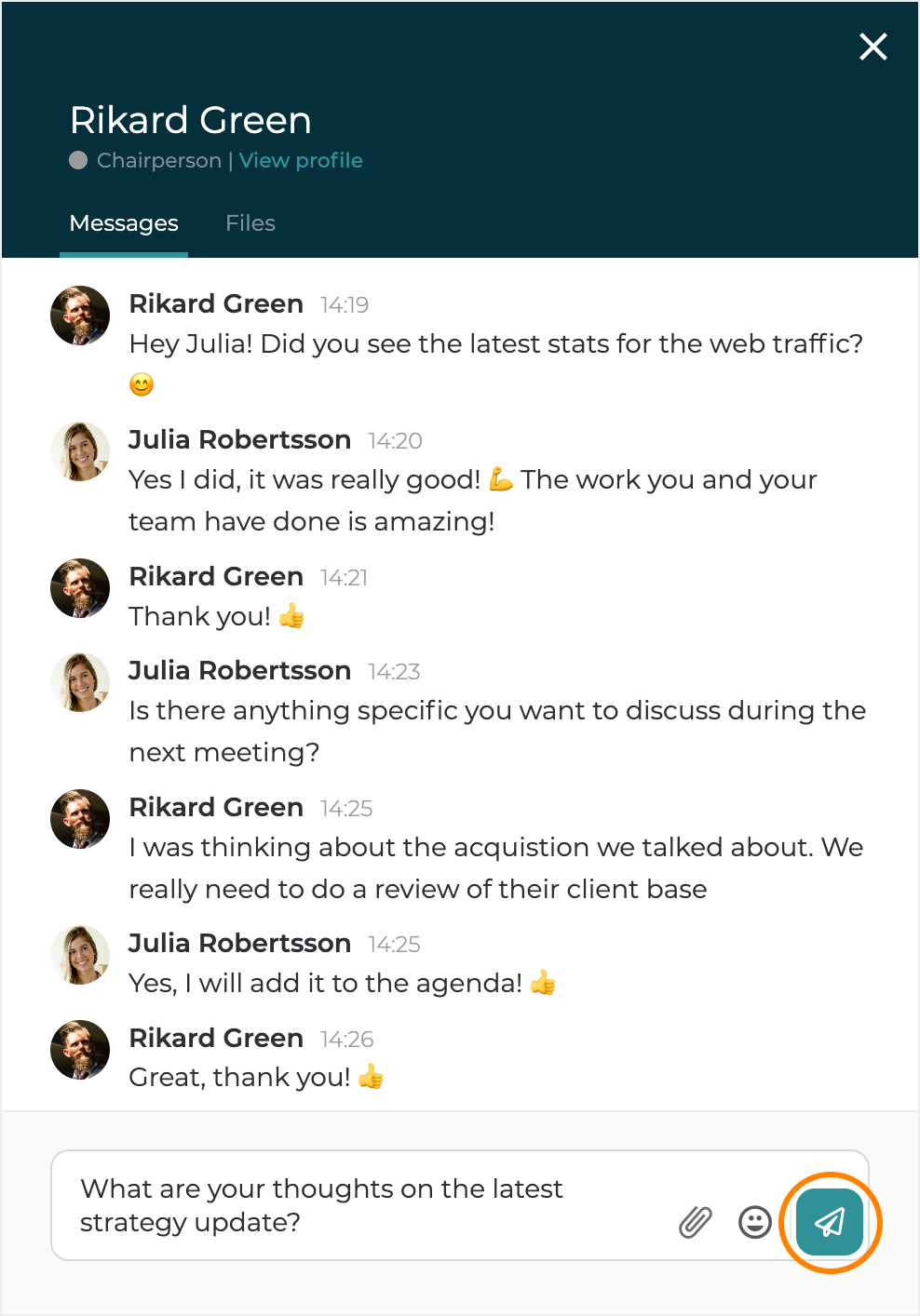Click sender name Julia Robertsson at 14:25
This screenshot has height=1316, width=920.
(x=239, y=943)
